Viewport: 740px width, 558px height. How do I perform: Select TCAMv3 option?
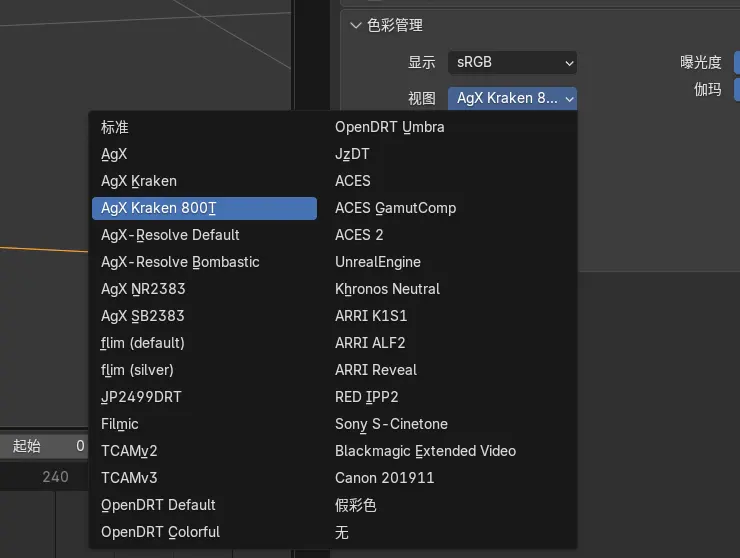coord(204,478)
